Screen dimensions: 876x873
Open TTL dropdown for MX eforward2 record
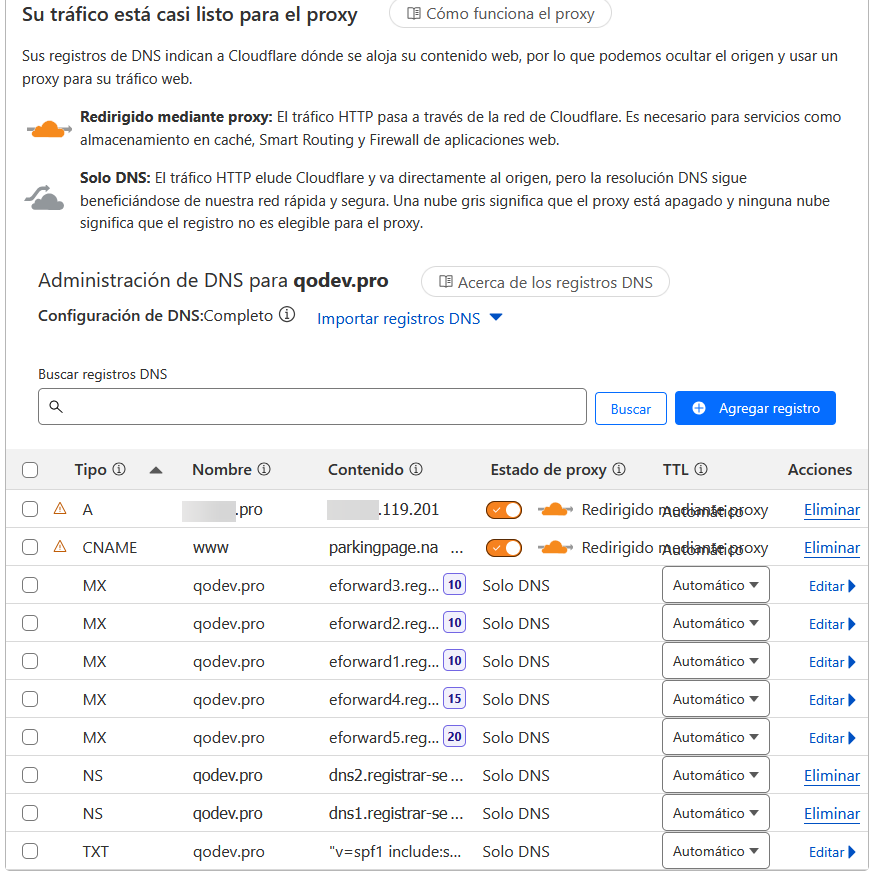(716, 623)
